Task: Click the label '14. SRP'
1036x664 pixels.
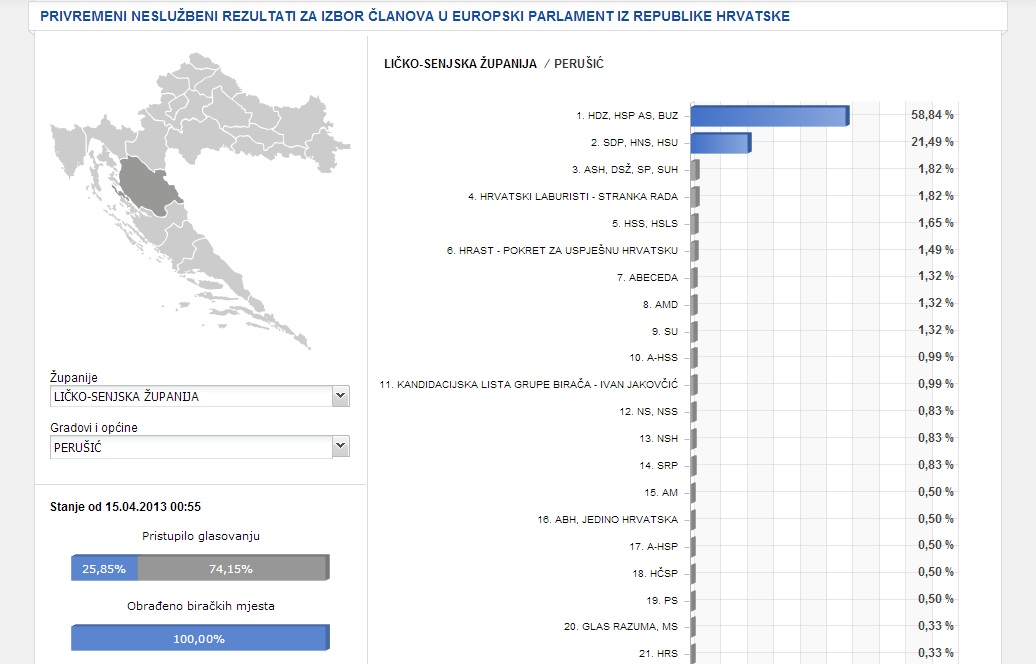Action: [659, 466]
